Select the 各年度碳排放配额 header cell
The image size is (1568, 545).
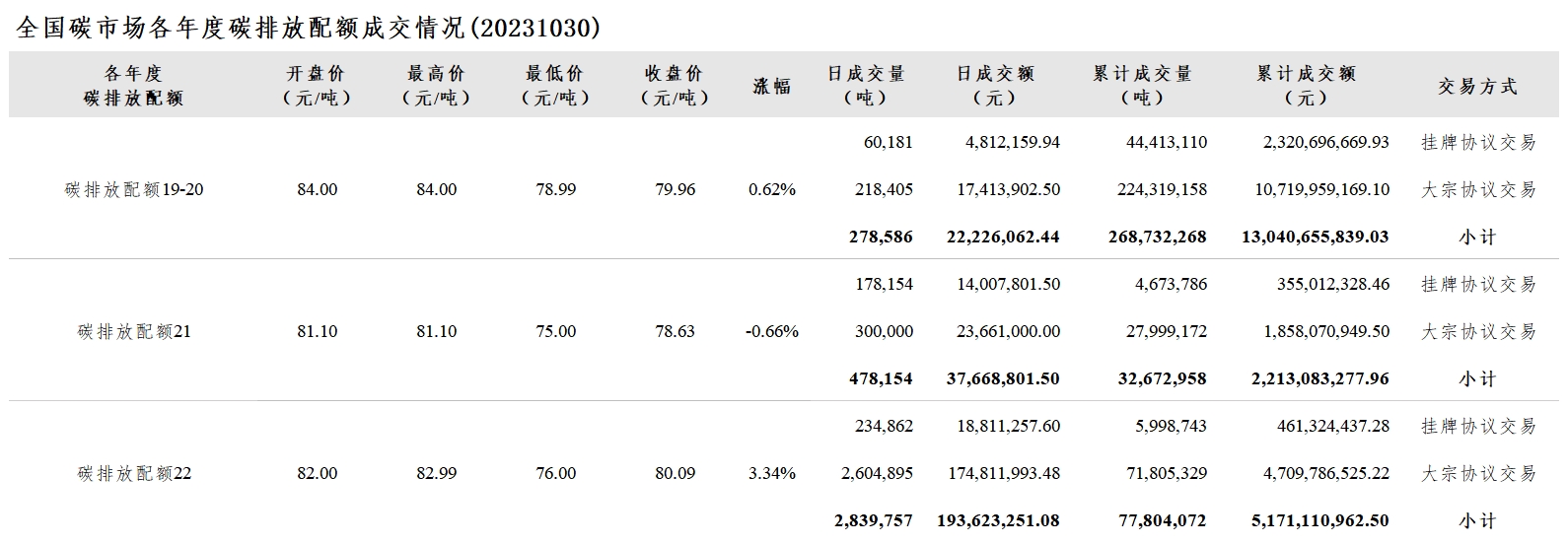(x=134, y=86)
